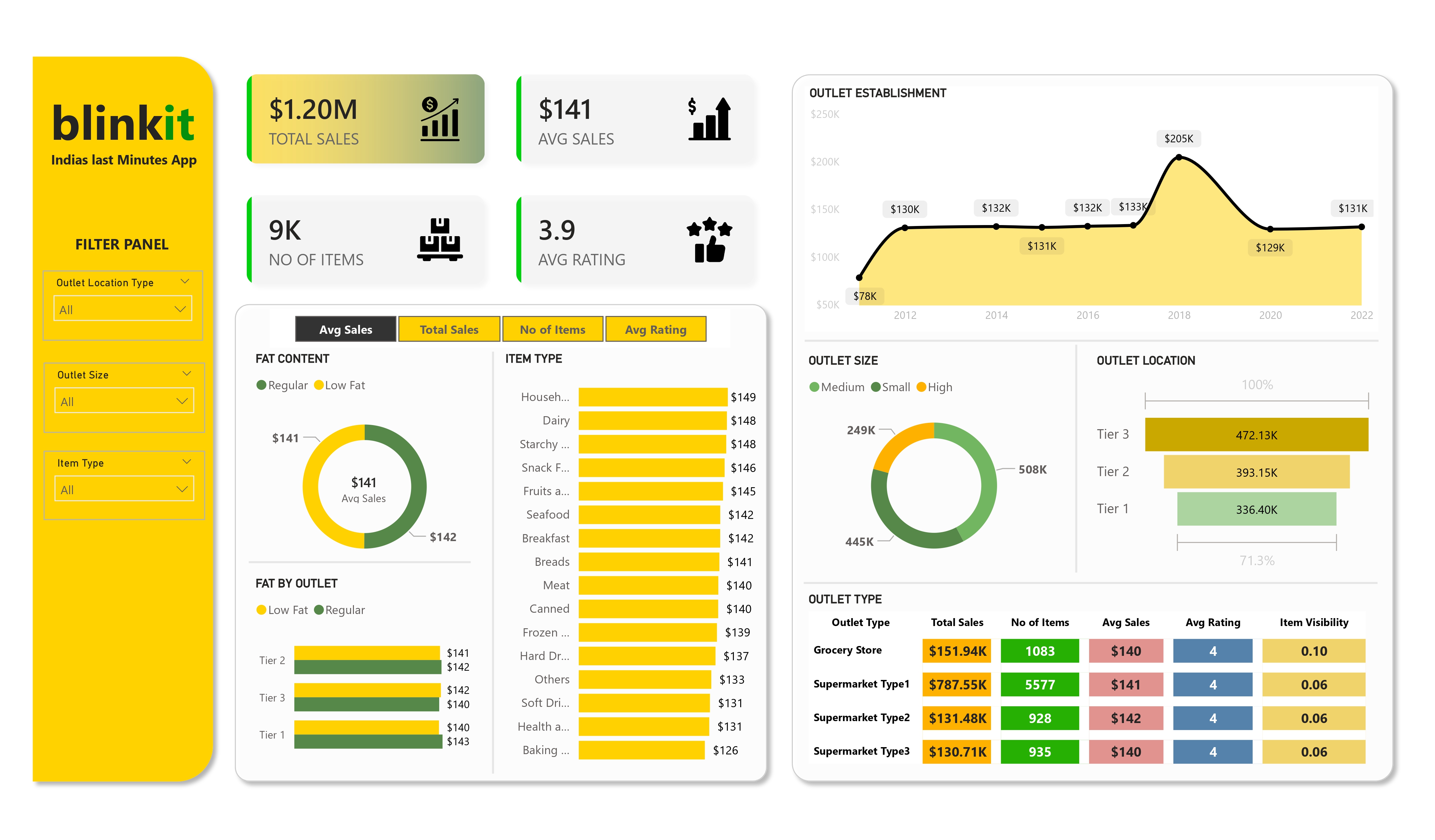Screen dimensions: 1435x840
Task: Click the No of Items boxes icon
Action: [x=440, y=240]
